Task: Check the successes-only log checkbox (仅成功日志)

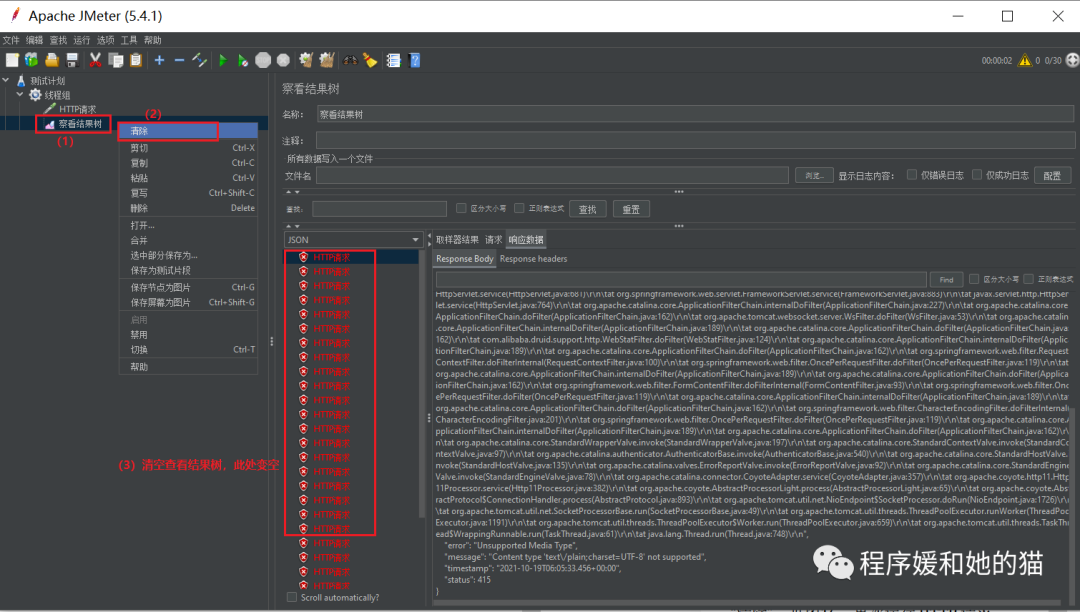Action: coord(977,175)
